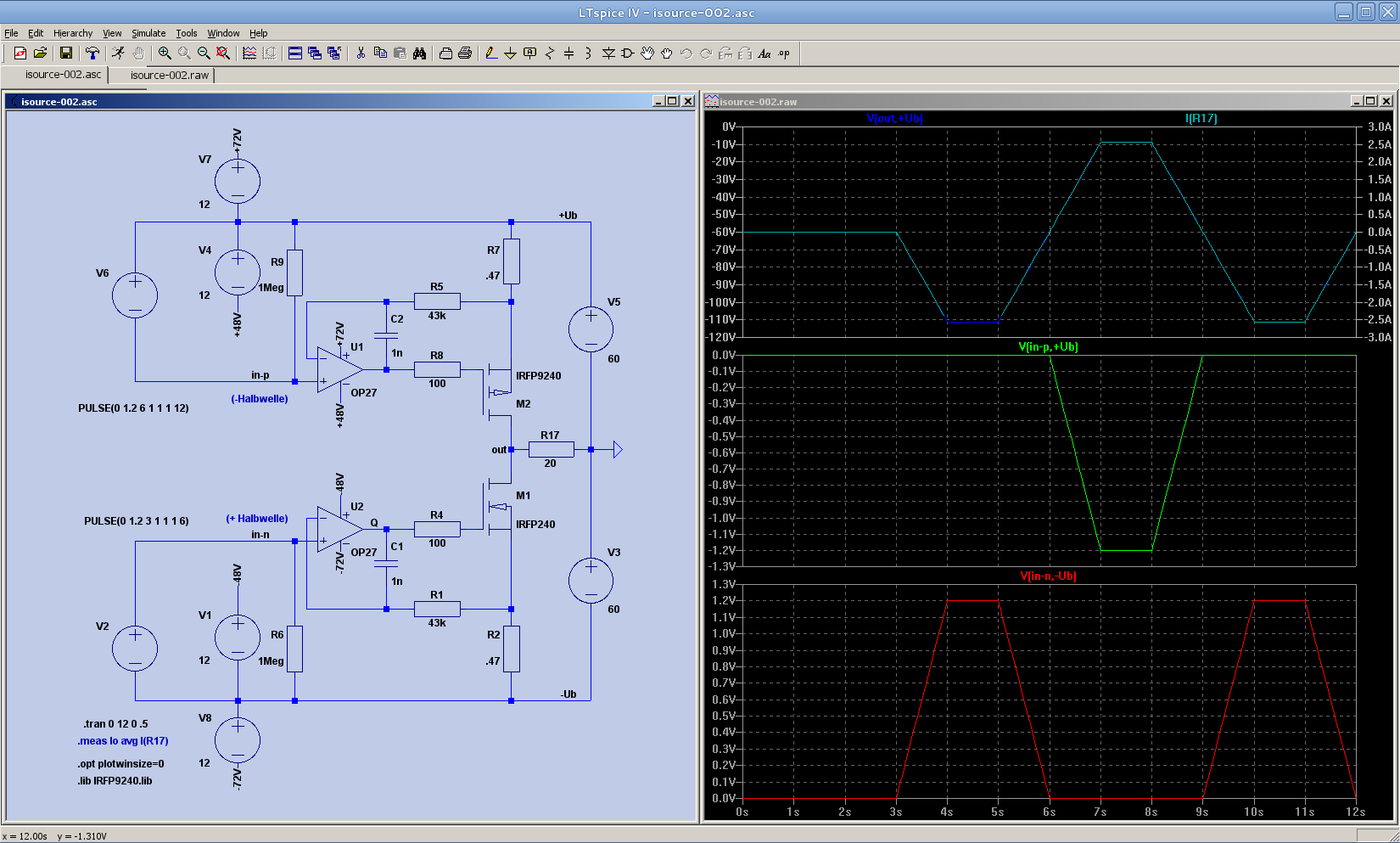
Task: Select the Draw Wire pencil tool
Action: [490, 53]
